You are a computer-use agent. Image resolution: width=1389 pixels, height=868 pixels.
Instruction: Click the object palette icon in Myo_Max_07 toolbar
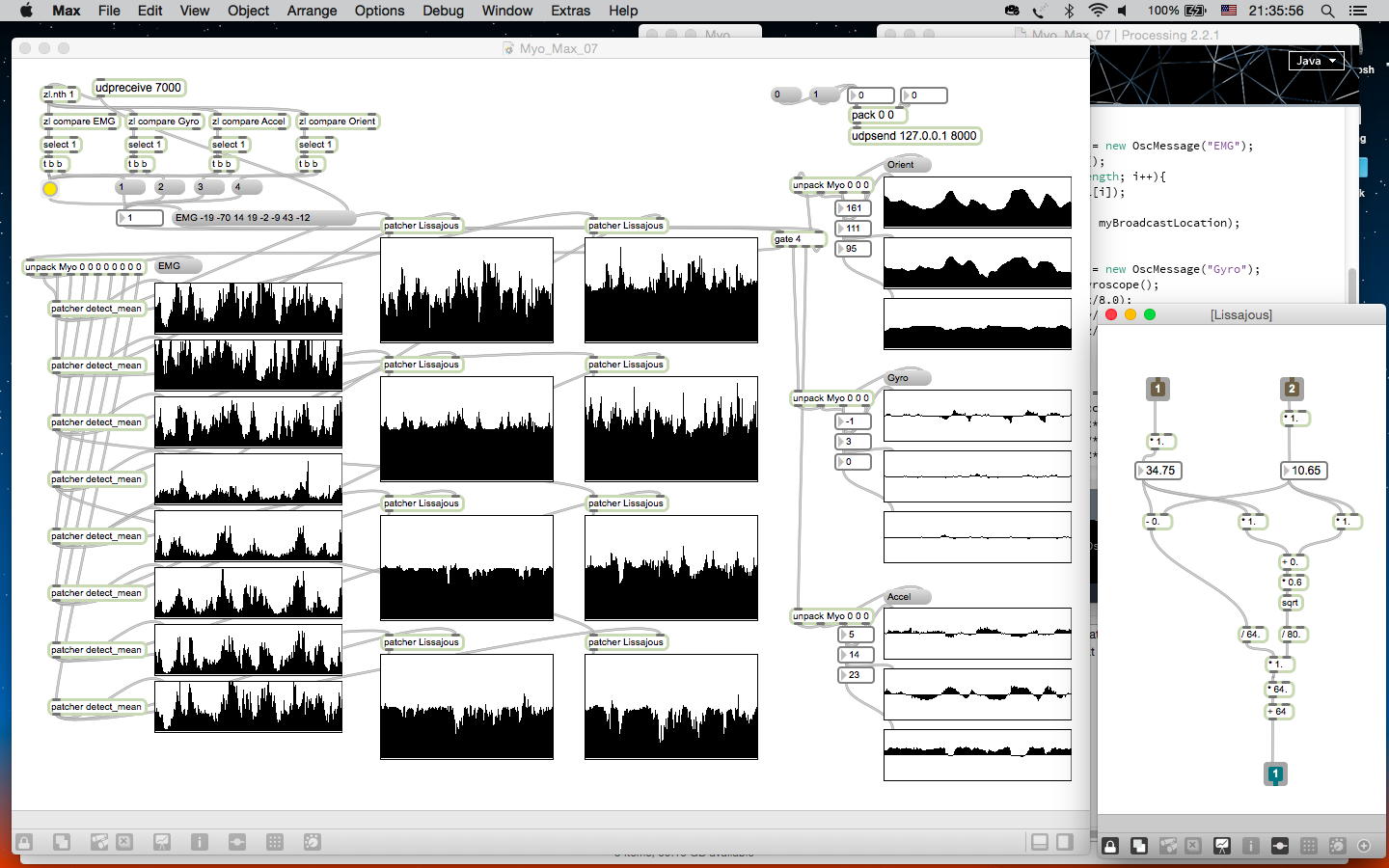[x=98, y=842]
